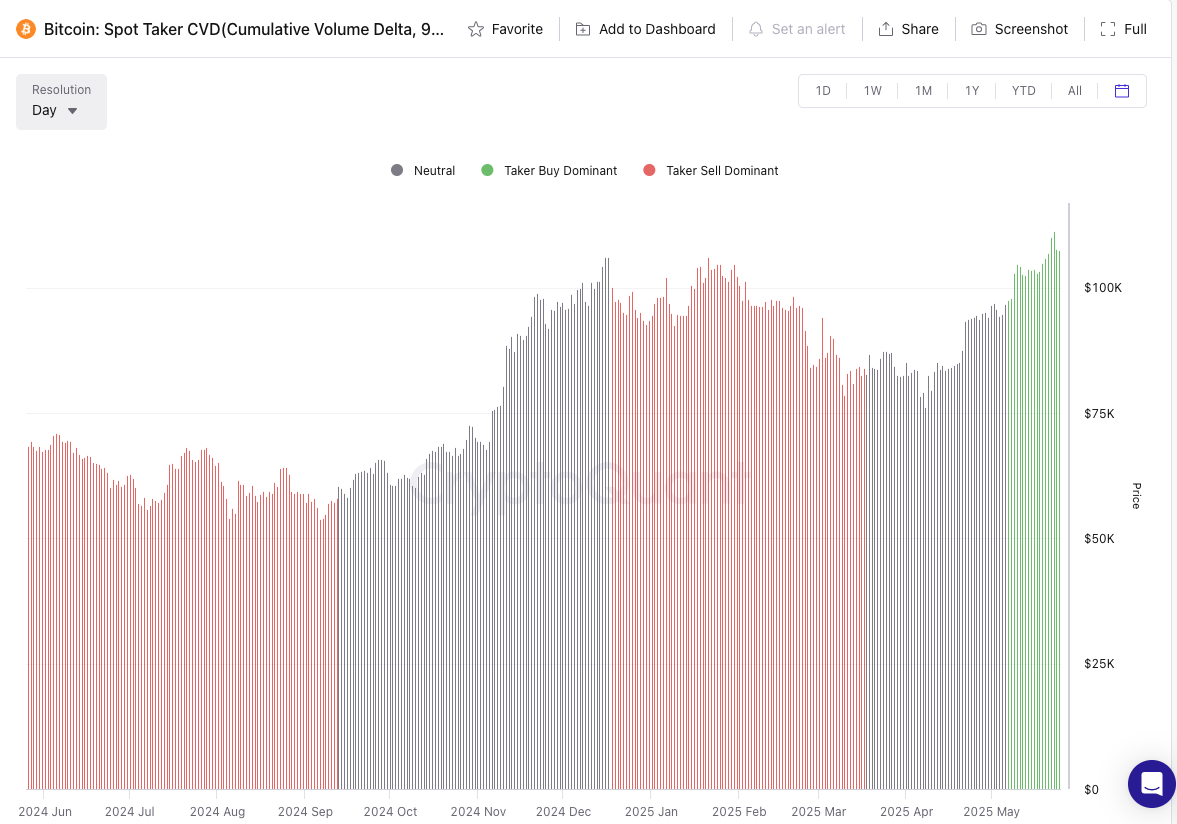Select the 1Y range button
The width and height of the screenshot is (1177, 824).
click(972, 91)
